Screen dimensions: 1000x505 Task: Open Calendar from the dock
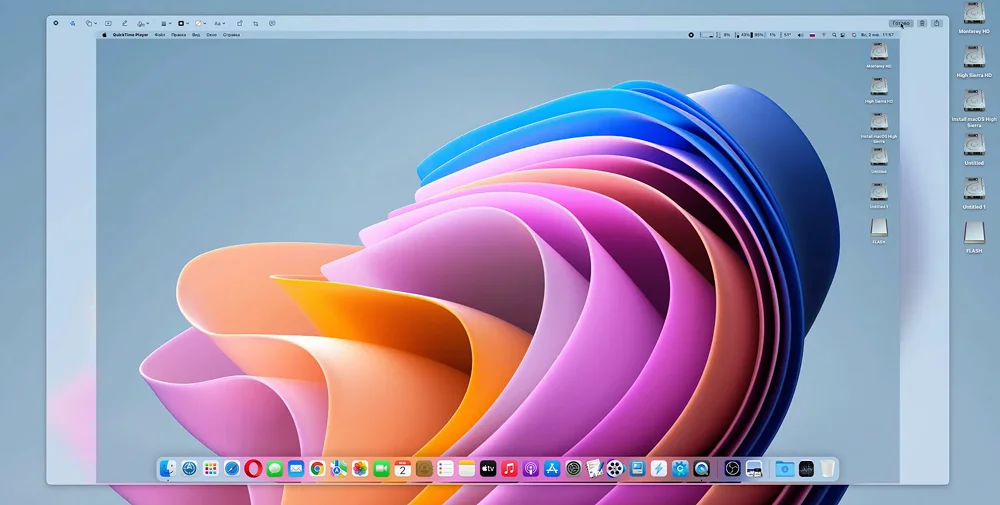point(402,469)
